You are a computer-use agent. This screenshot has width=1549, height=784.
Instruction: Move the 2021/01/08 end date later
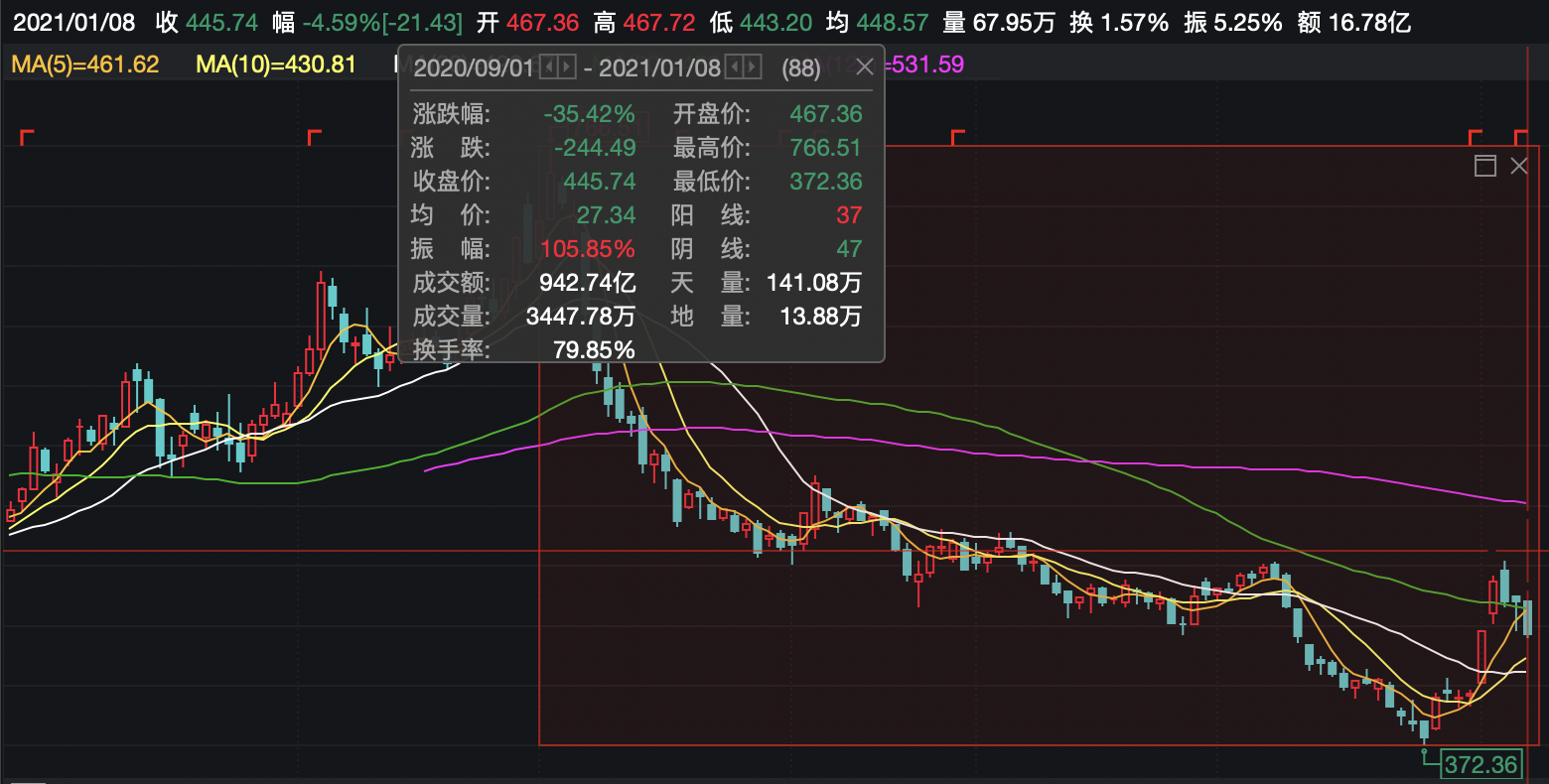[753, 67]
